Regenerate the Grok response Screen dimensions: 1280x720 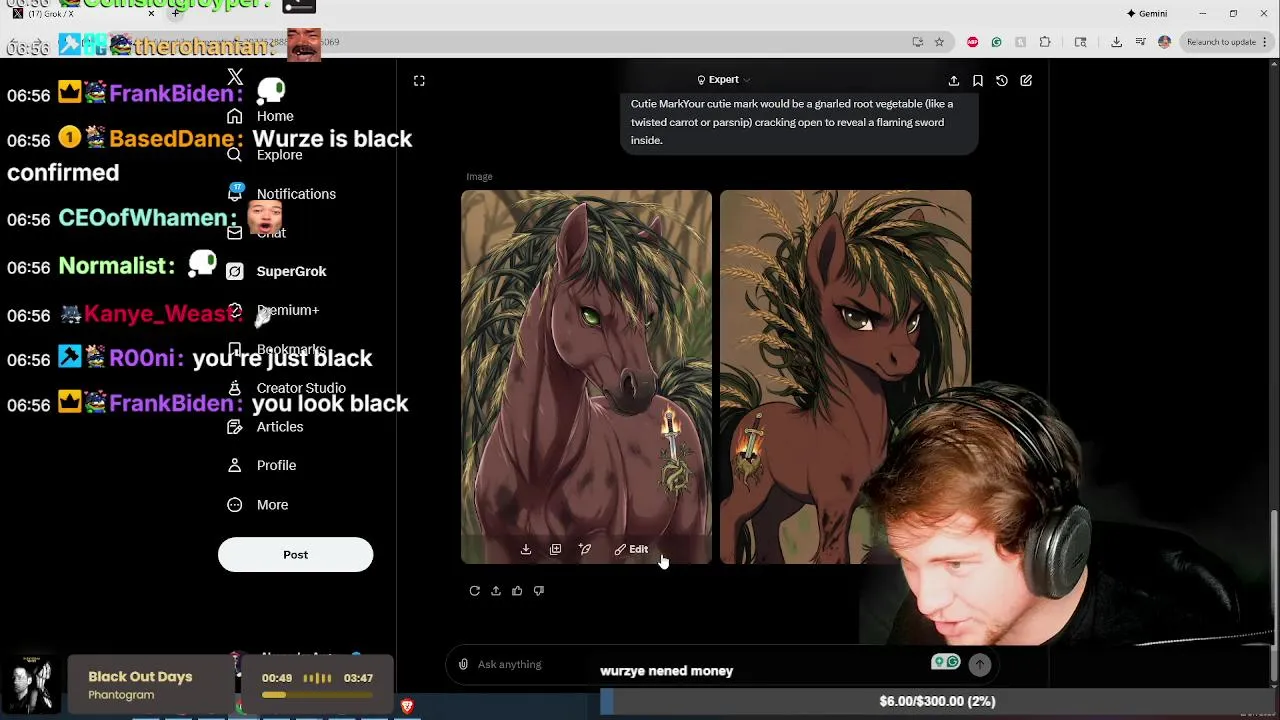pyautogui.click(x=475, y=591)
